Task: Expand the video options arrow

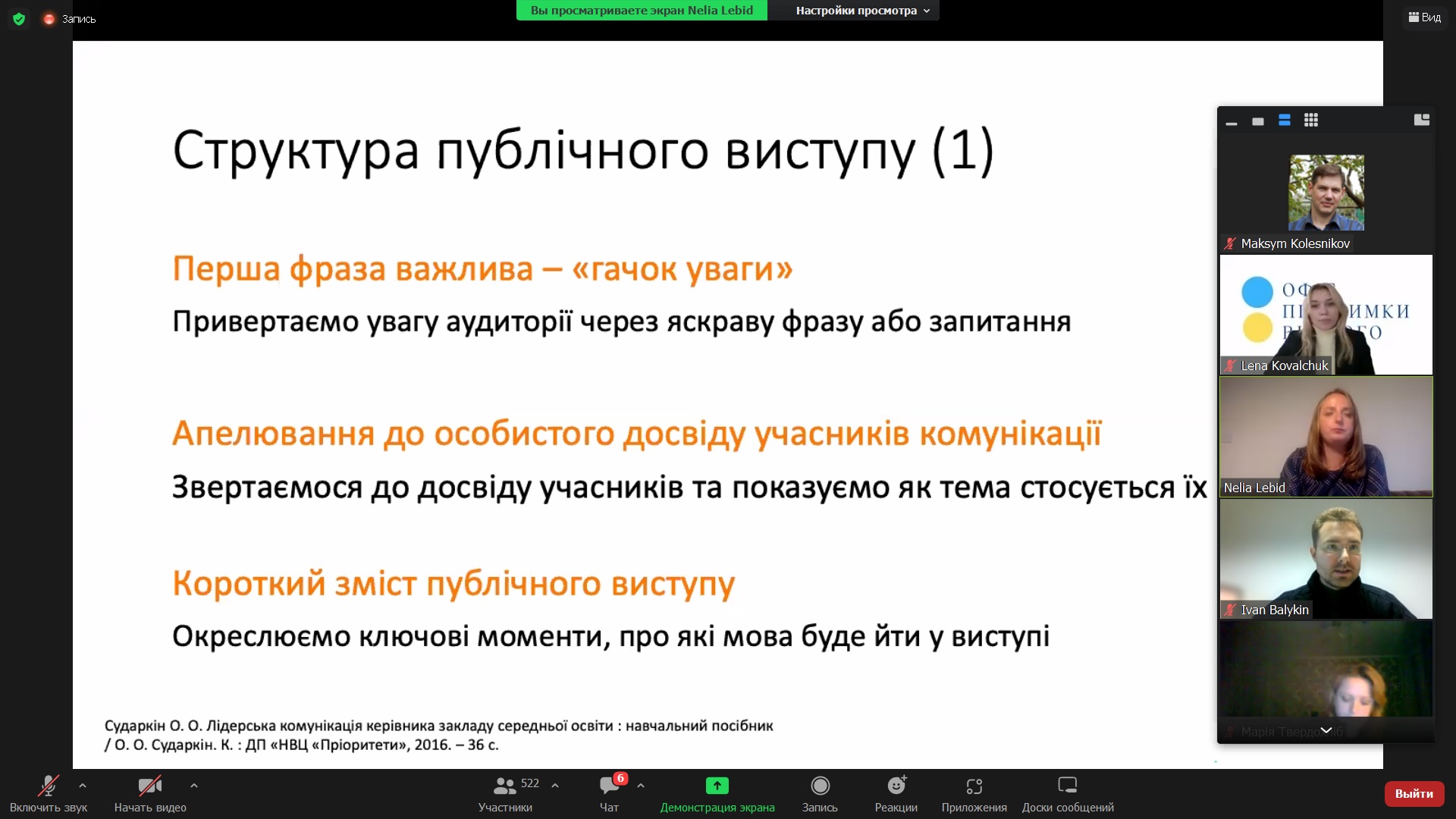Action: [194, 786]
